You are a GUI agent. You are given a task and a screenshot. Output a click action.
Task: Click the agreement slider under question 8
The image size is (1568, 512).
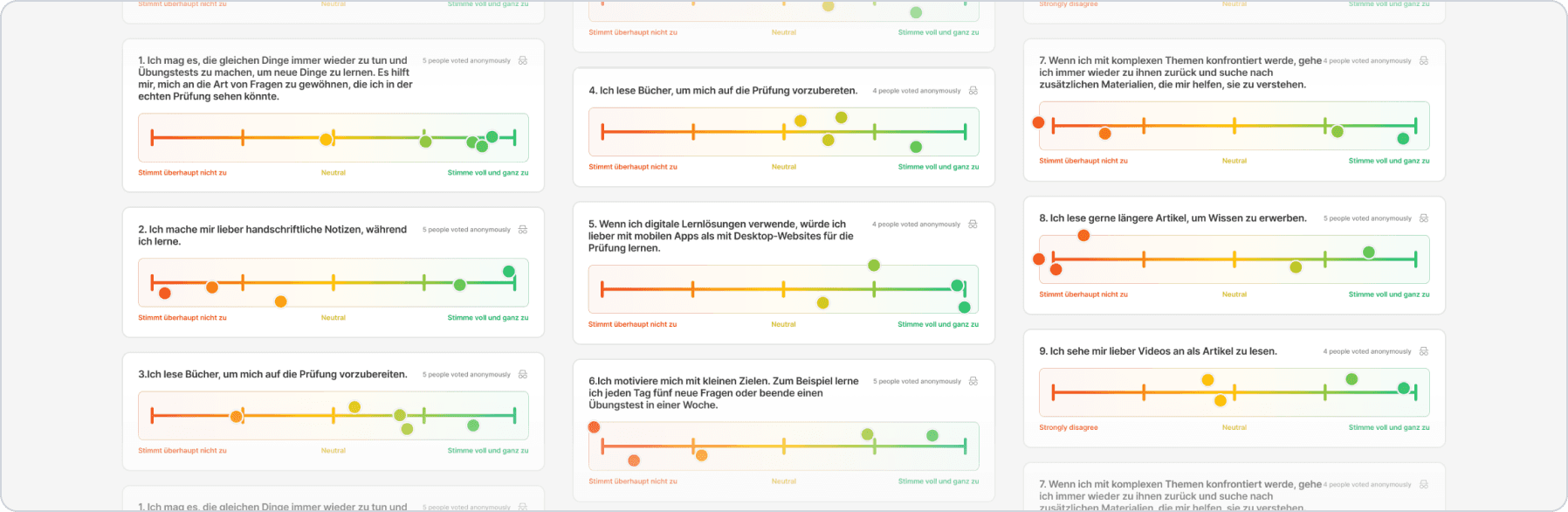[1234, 259]
